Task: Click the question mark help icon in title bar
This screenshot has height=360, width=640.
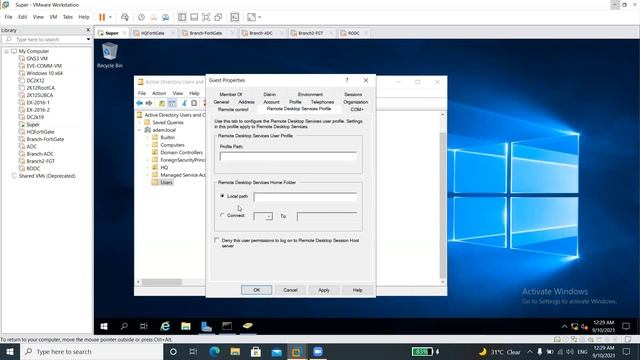Action: click(347, 80)
